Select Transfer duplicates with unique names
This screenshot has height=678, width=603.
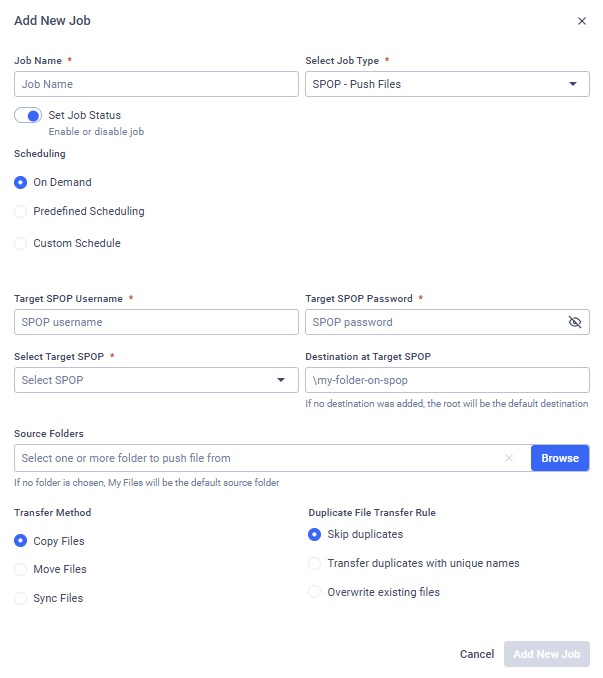coord(315,564)
